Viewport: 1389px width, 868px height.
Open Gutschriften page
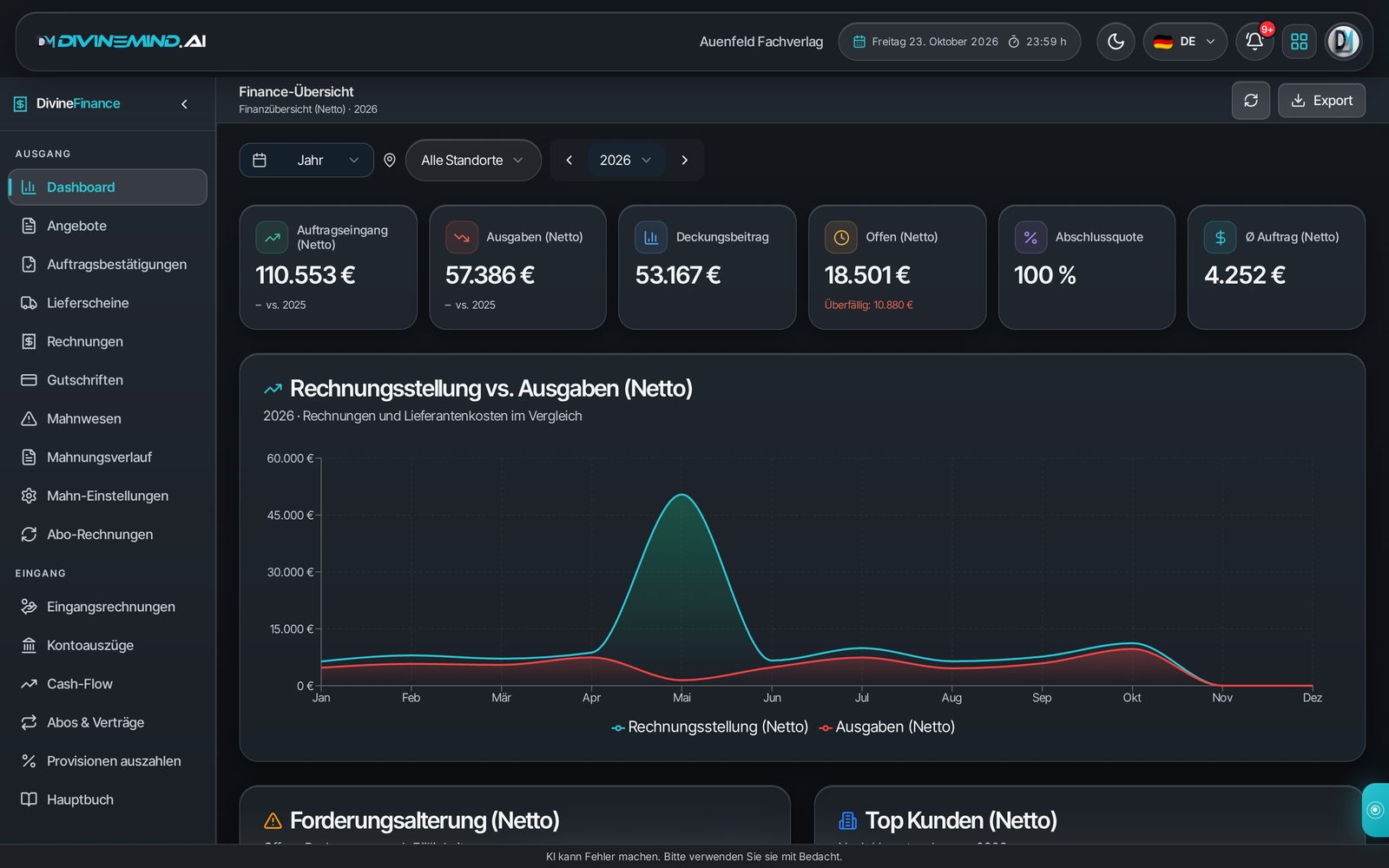pos(108,380)
